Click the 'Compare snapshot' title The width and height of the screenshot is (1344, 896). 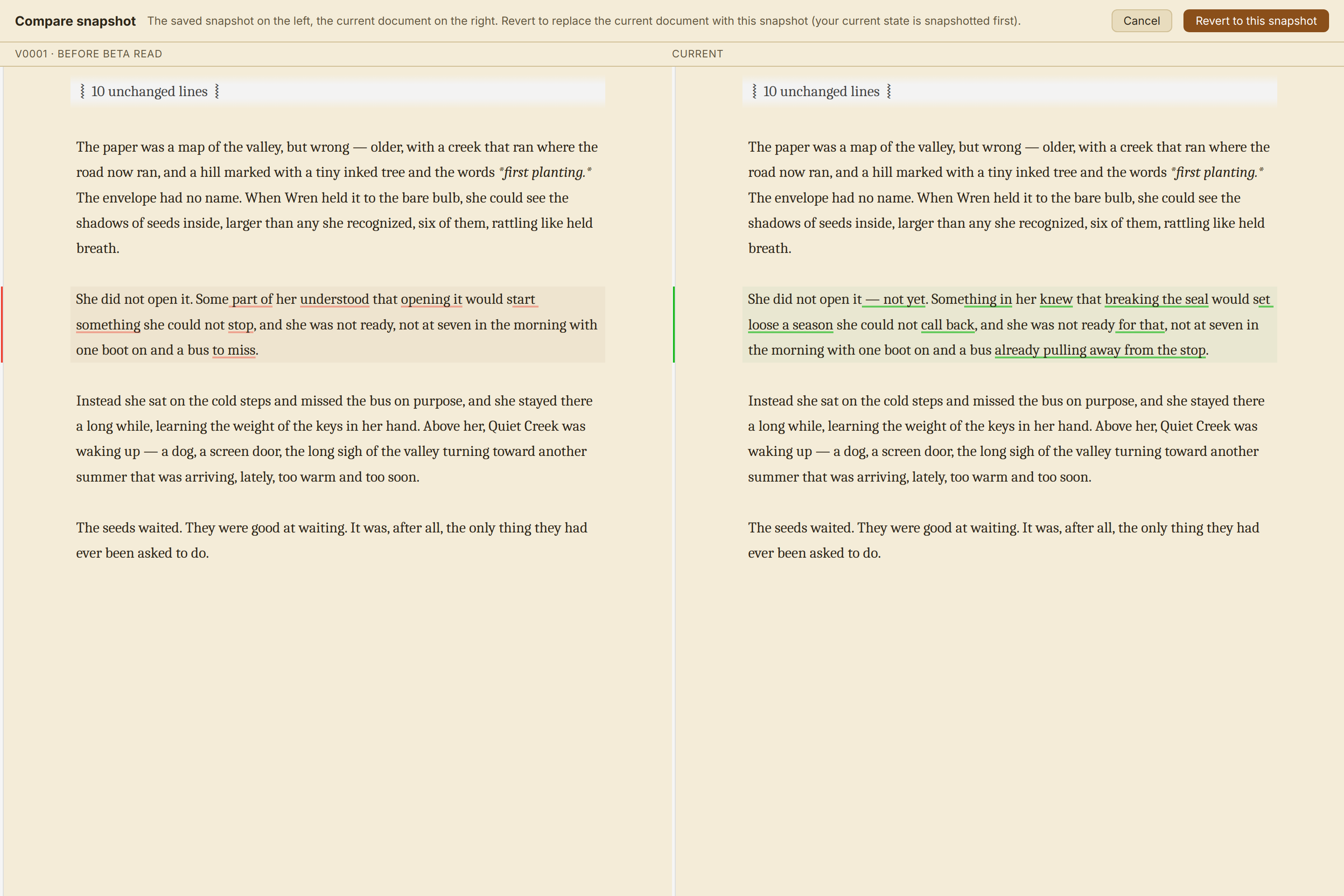76,21
